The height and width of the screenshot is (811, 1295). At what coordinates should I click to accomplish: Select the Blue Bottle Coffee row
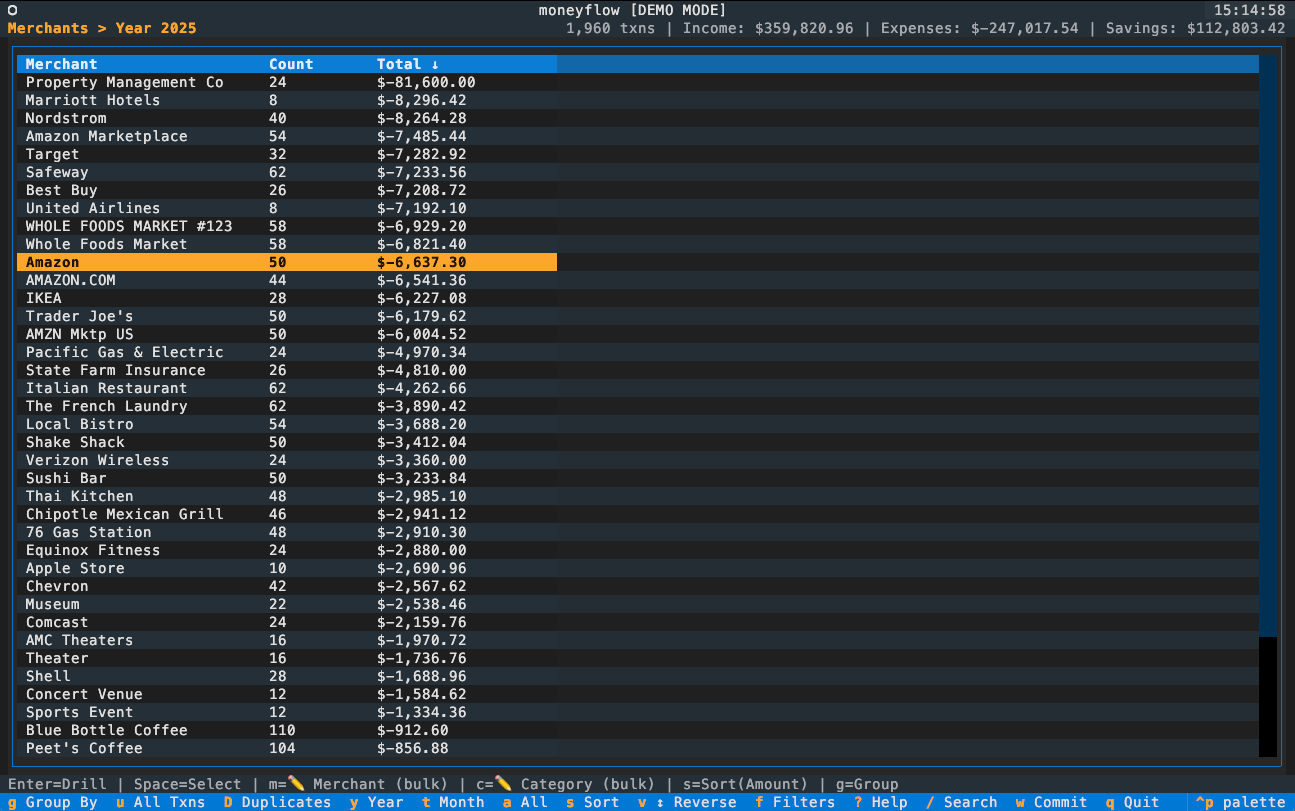[x=287, y=730]
